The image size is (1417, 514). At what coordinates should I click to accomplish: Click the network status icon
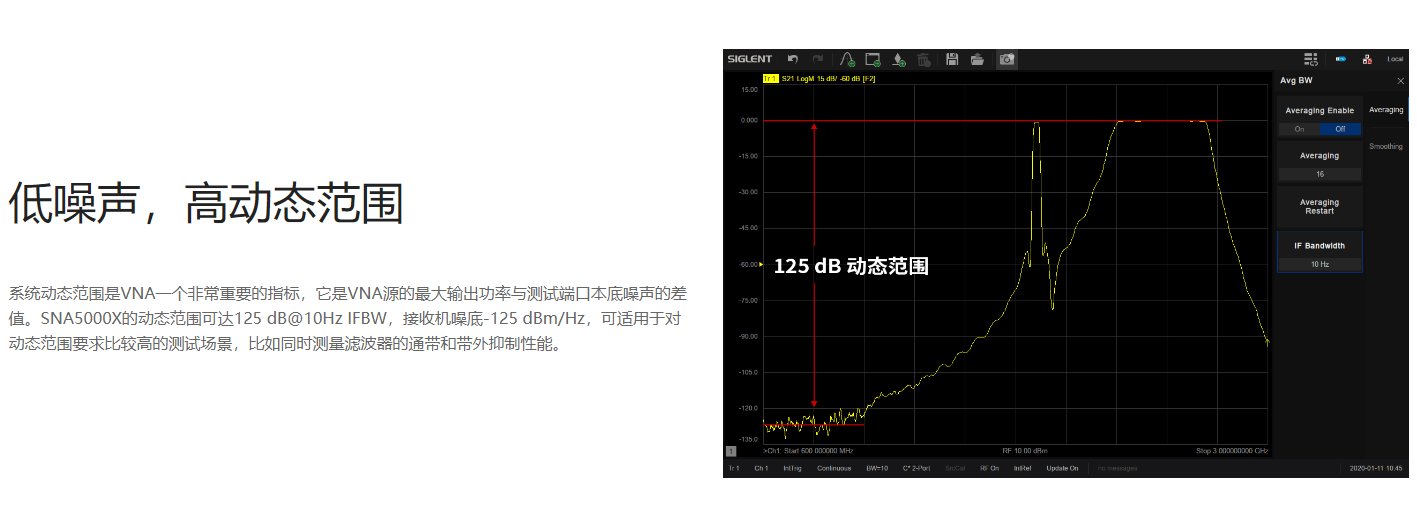pos(1367,60)
